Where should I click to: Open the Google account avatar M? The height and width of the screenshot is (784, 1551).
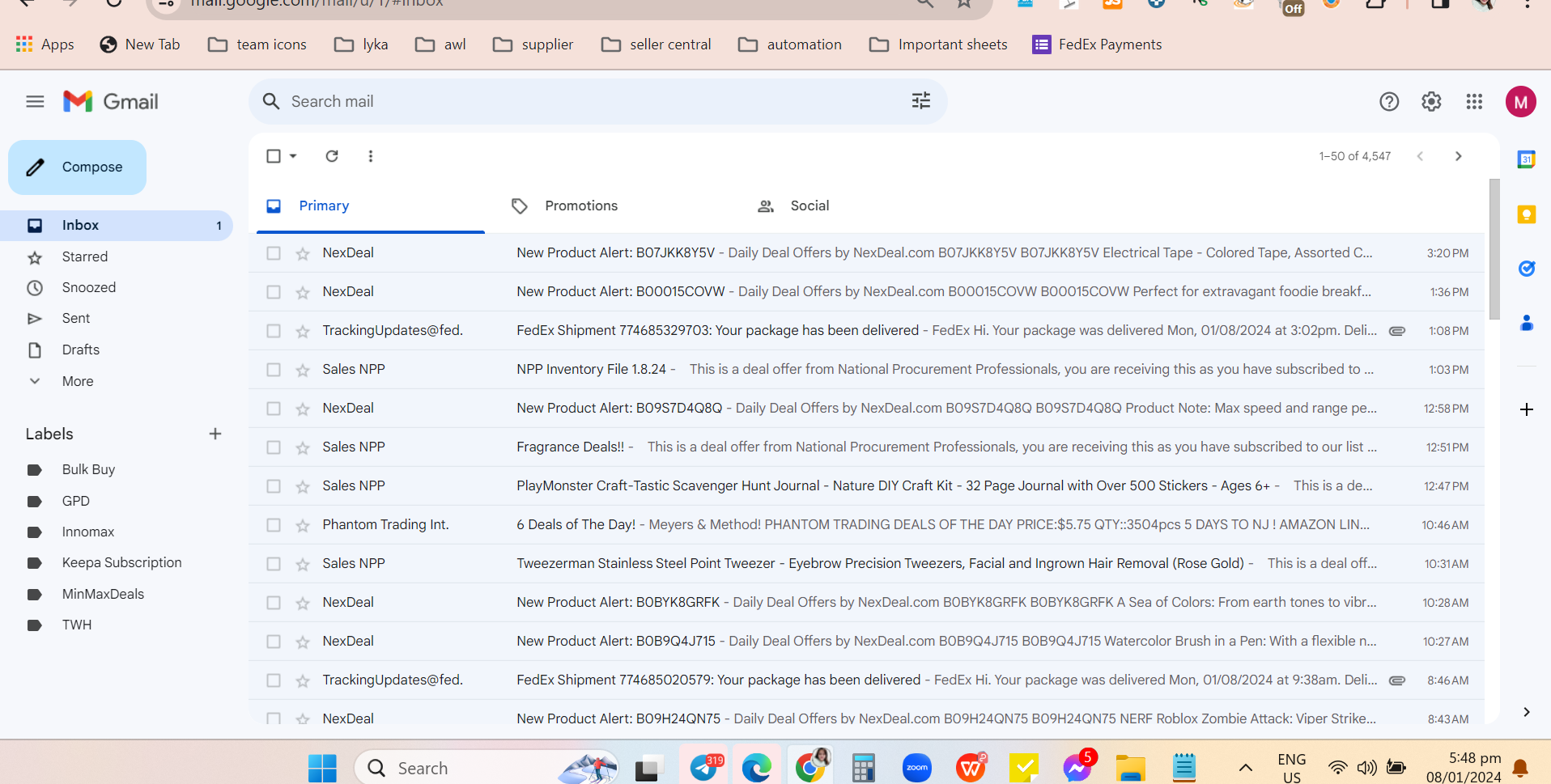pos(1521,102)
